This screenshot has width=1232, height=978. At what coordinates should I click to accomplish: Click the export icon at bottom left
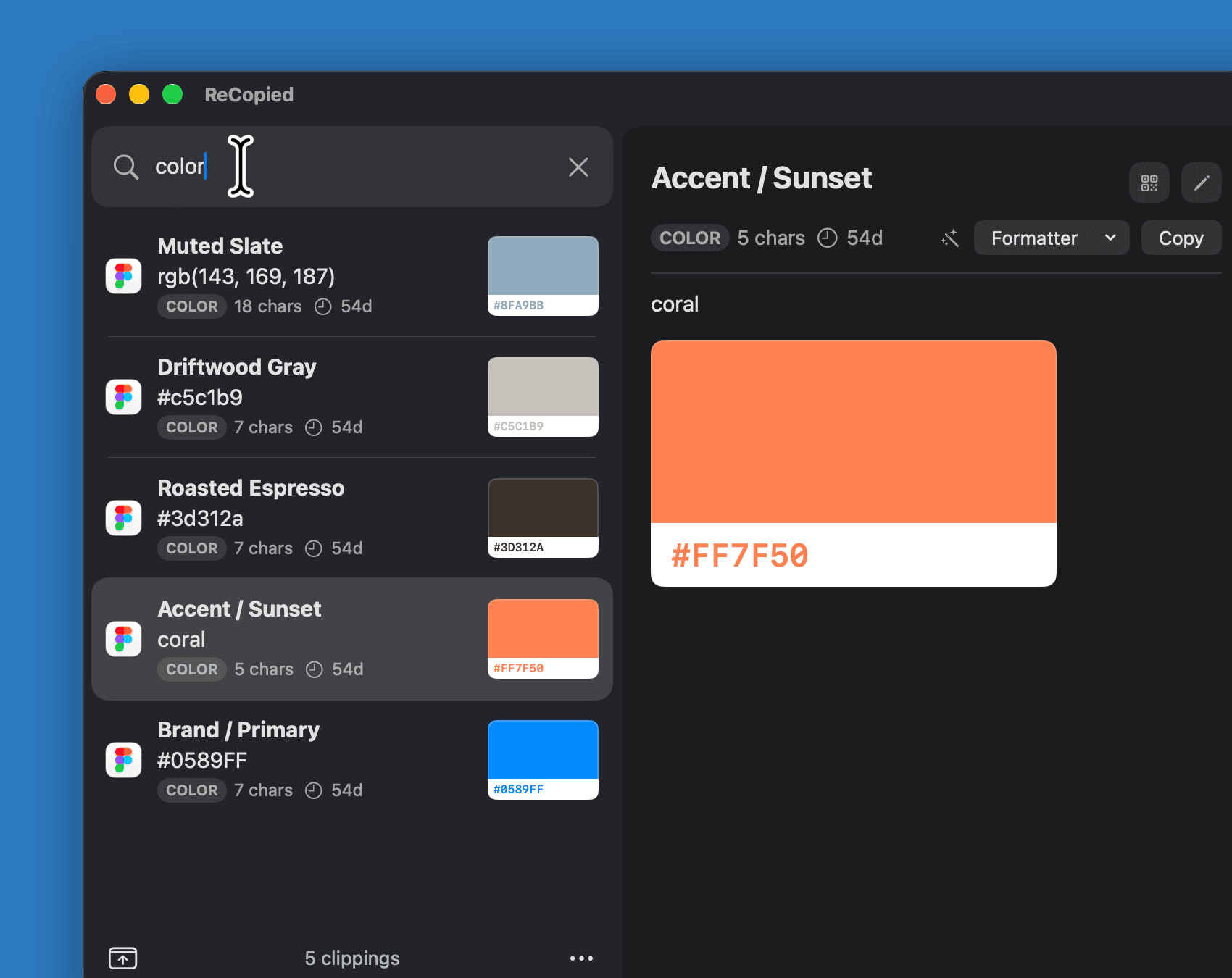coord(123,958)
